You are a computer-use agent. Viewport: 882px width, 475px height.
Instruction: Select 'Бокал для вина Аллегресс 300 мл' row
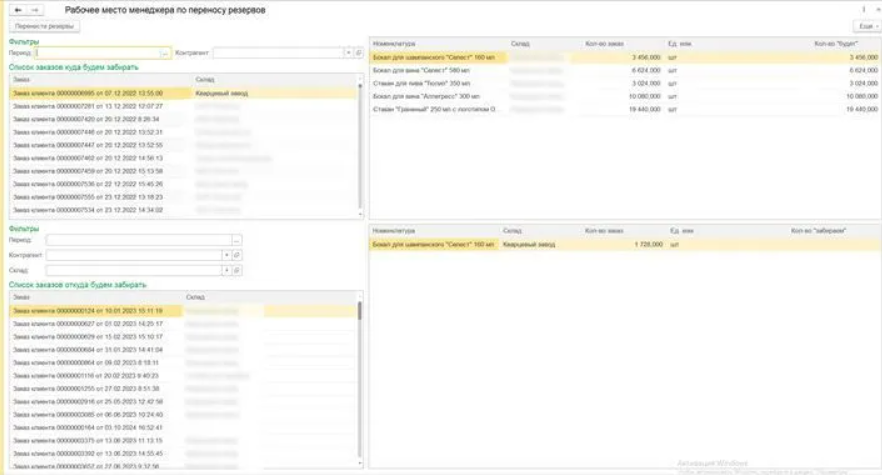coord(625,96)
